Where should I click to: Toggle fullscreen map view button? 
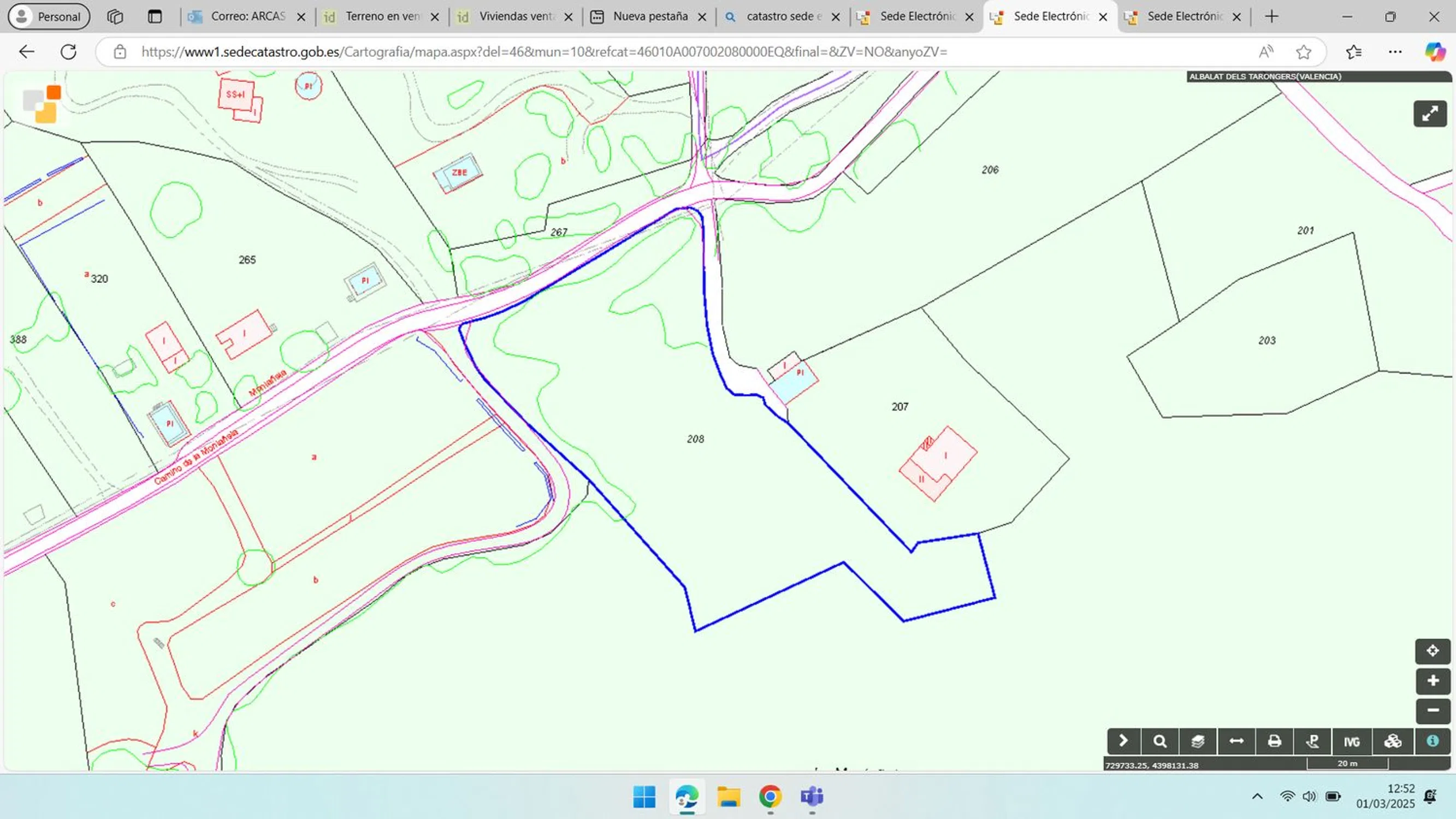(1429, 114)
